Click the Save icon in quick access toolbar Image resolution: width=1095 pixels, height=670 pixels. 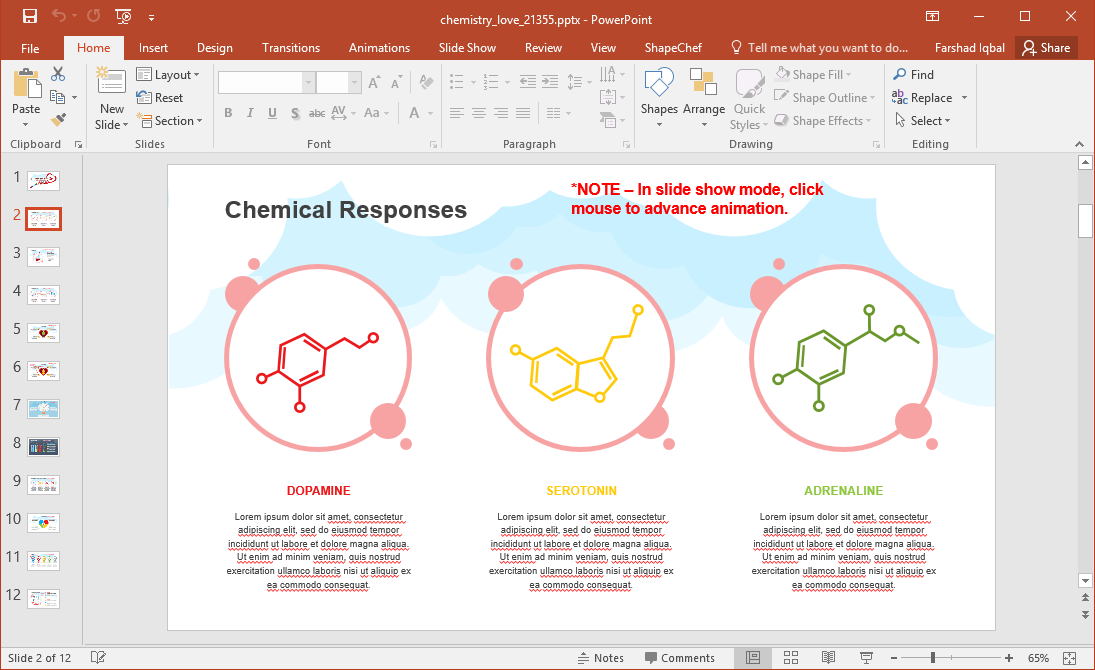(x=30, y=16)
